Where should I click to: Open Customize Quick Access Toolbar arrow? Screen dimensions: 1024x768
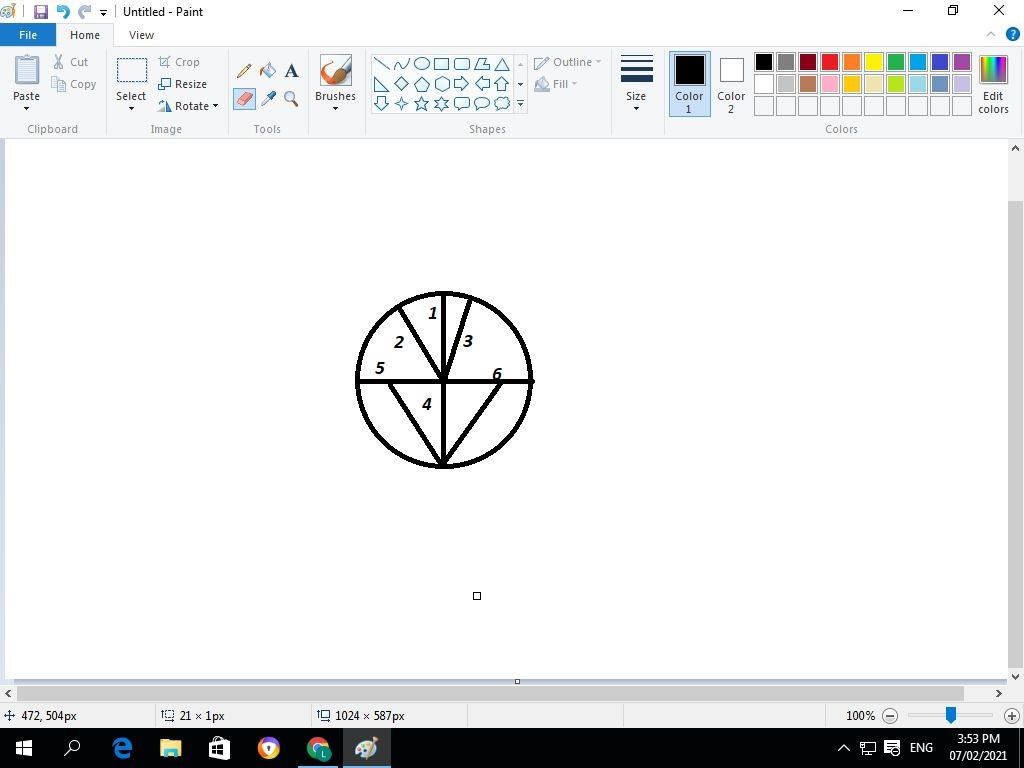coord(103,12)
